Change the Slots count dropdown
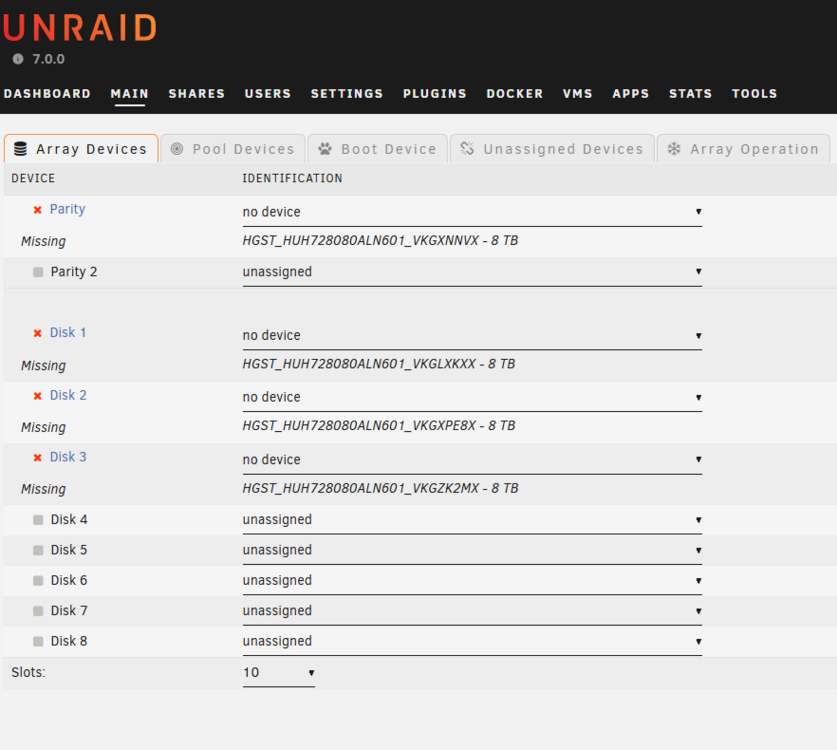 pyautogui.click(x=279, y=673)
